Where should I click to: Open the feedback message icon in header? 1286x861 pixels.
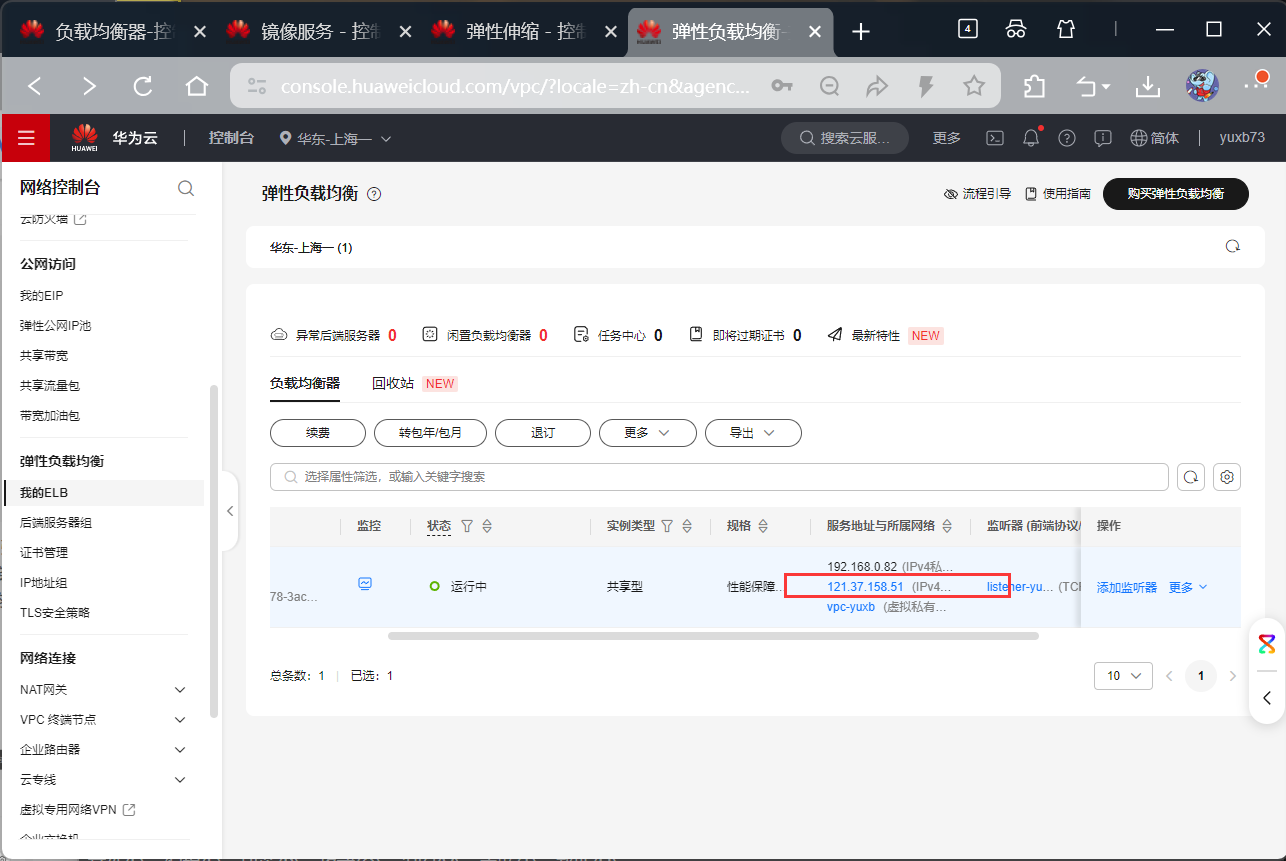(x=1103, y=138)
